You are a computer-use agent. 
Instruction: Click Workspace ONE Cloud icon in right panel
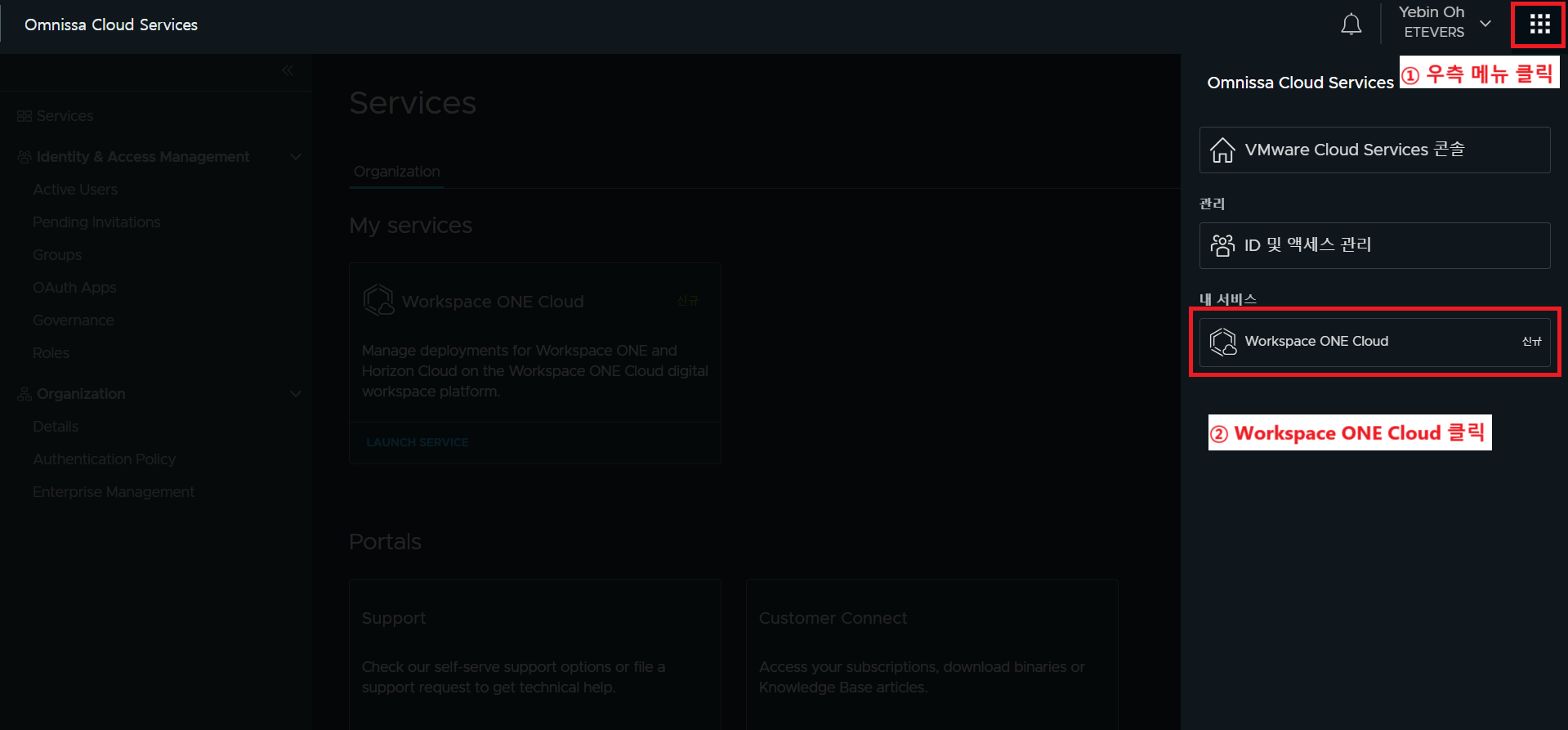(x=1223, y=342)
